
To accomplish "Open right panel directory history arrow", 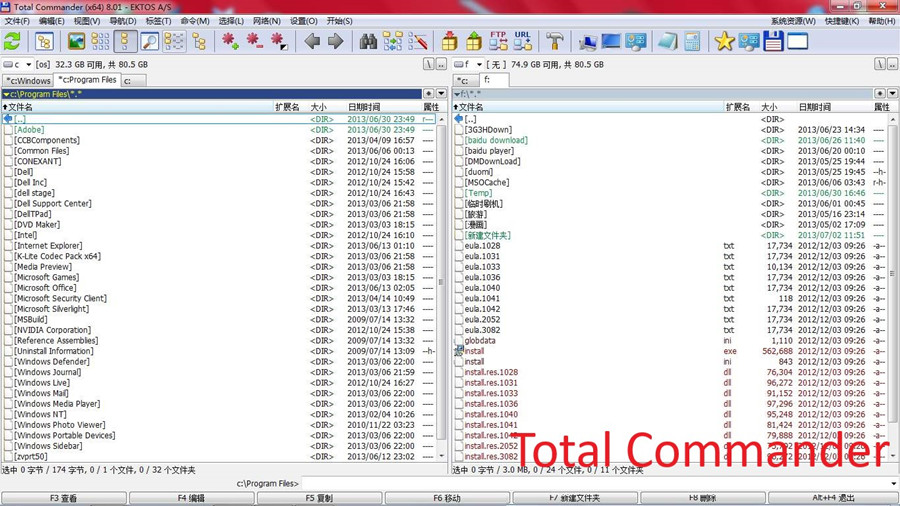I will click(x=893, y=94).
